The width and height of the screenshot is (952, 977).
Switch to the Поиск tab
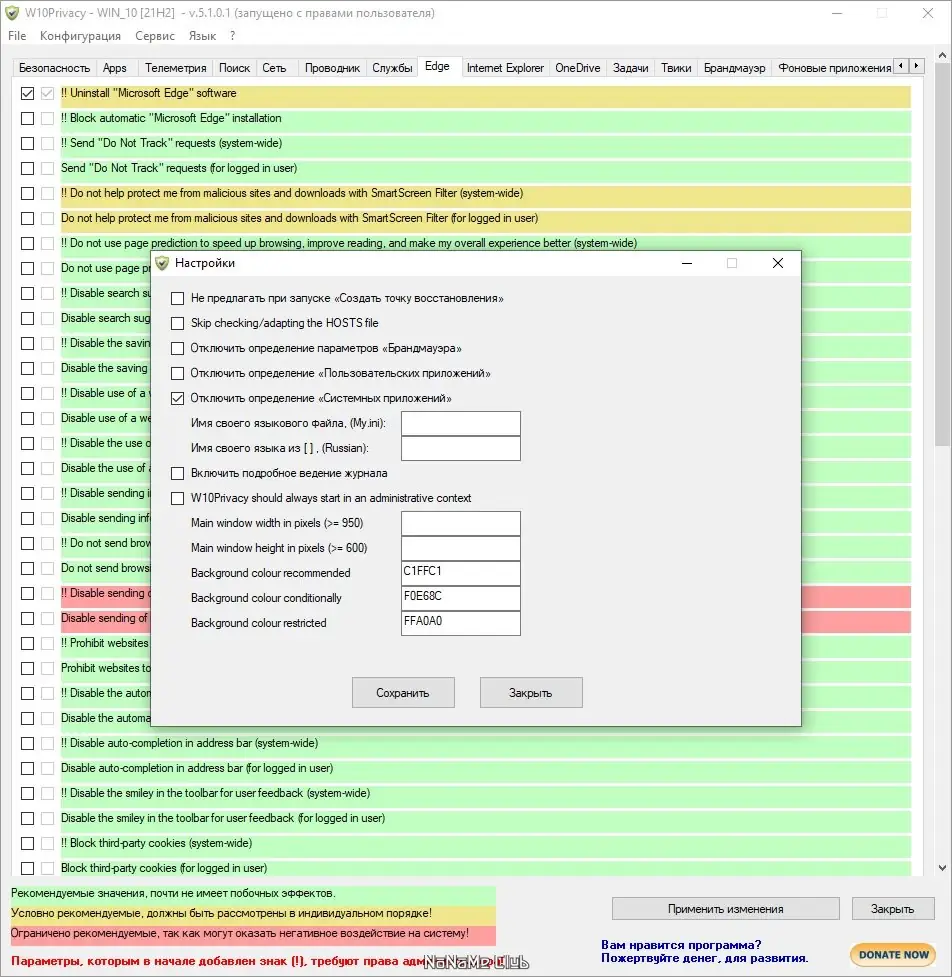234,68
